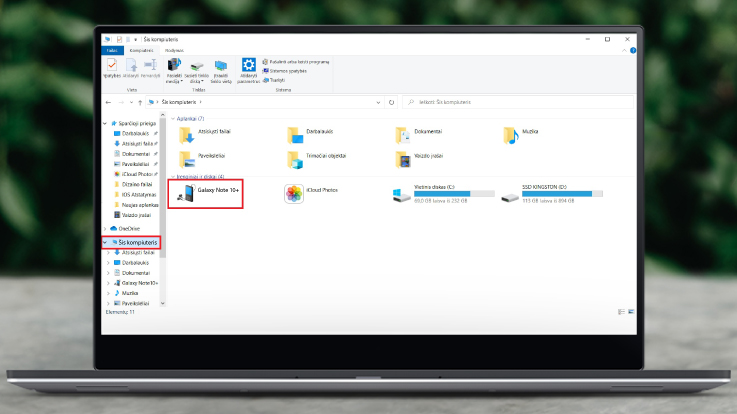737x414 pixels.
Task: Click the system settings gear icon
Action: click(x=249, y=65)
